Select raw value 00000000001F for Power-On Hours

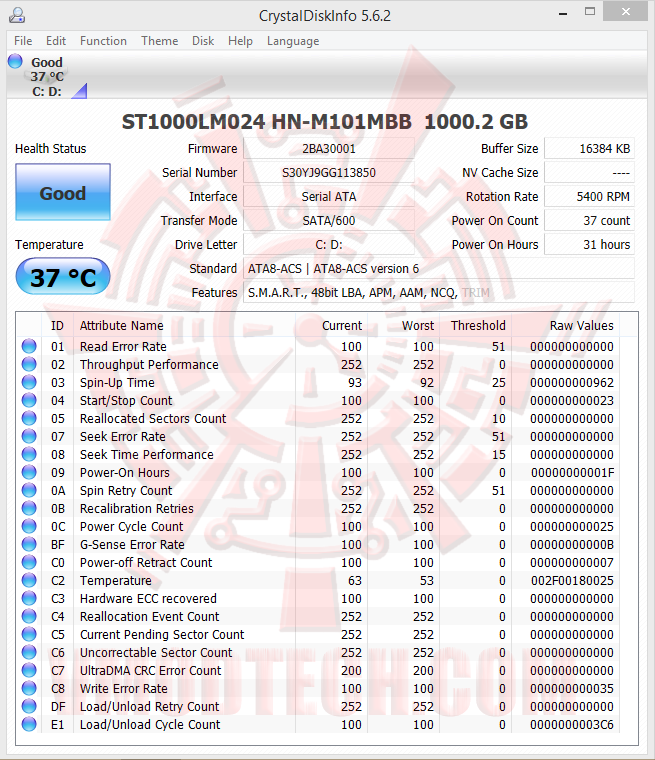pyautogui.click(x=572, y=472)
